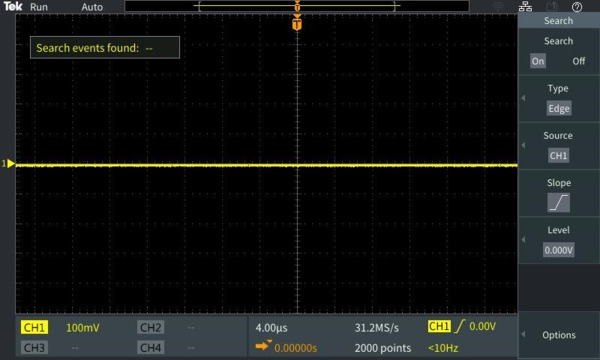Viewport: 600px width, 360px height.
Task: Select the rising edge slope icon
Action: (558, 202)
